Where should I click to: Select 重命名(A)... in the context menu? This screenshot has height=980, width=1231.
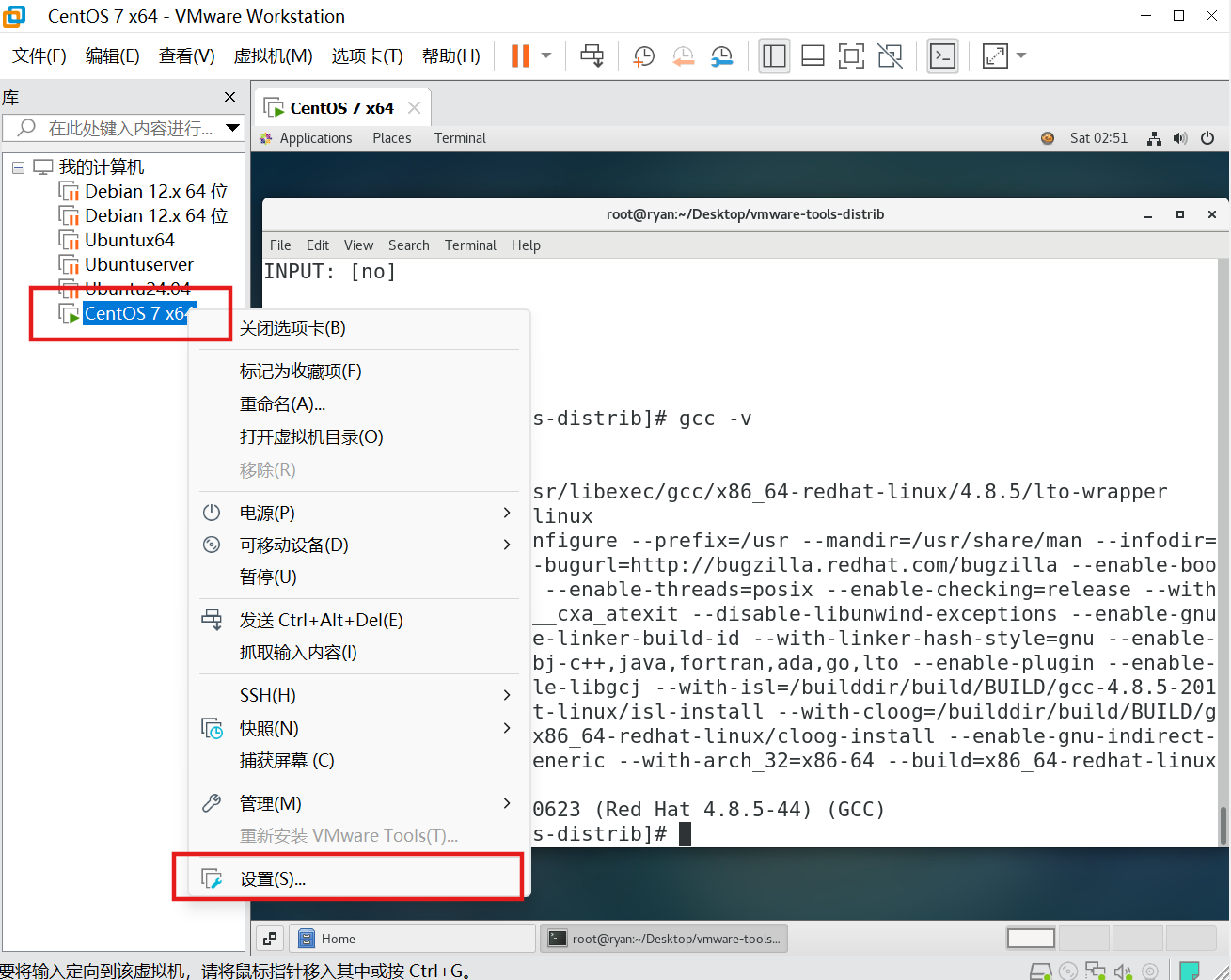click(359, 404)
